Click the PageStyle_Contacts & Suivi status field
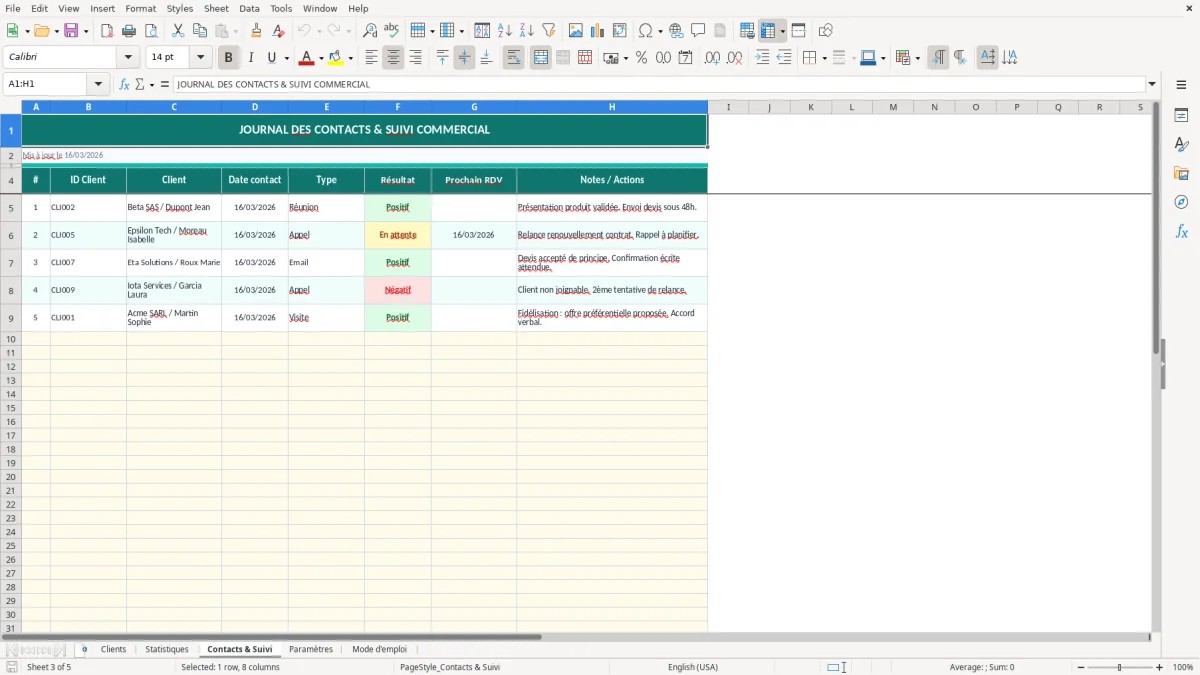Viewport: 1200px width, 675px height. point(450,667)
